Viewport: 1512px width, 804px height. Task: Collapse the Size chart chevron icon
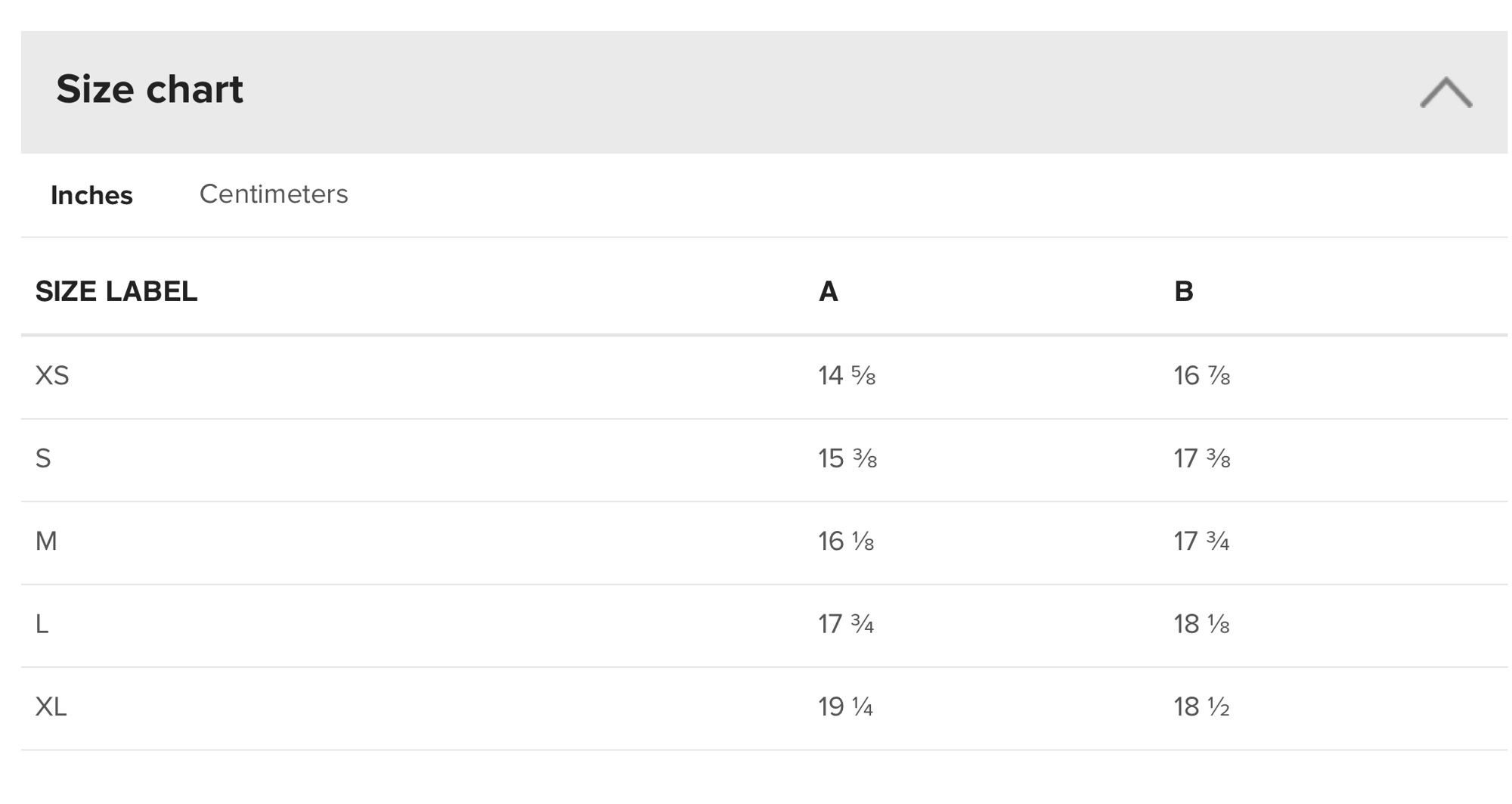(x=1445, y=93)
